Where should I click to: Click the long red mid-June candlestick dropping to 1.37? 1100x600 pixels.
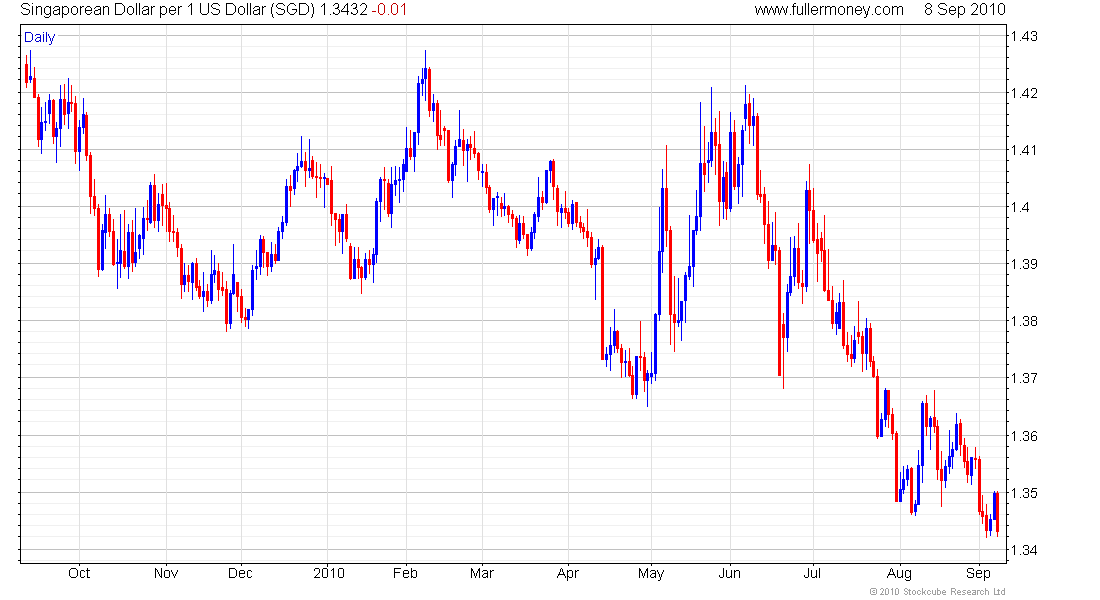point(779,312)
